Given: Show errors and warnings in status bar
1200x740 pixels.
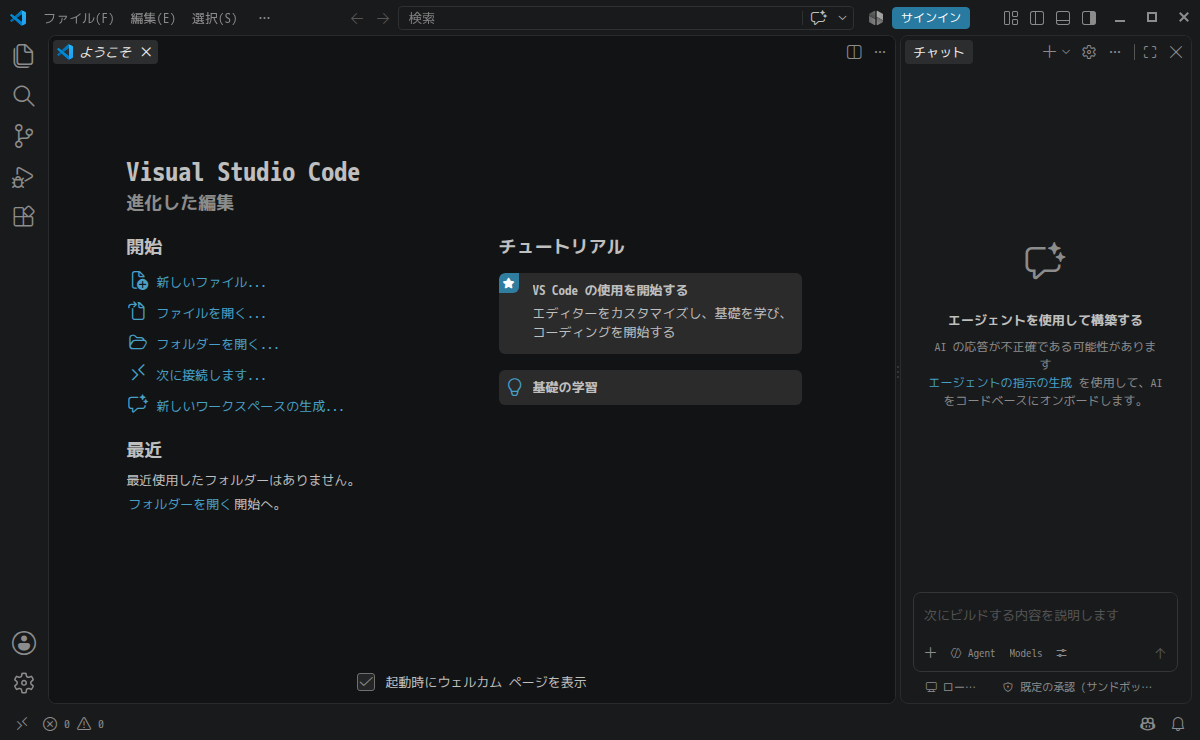Looking at the screenshot, I should 73,723.
